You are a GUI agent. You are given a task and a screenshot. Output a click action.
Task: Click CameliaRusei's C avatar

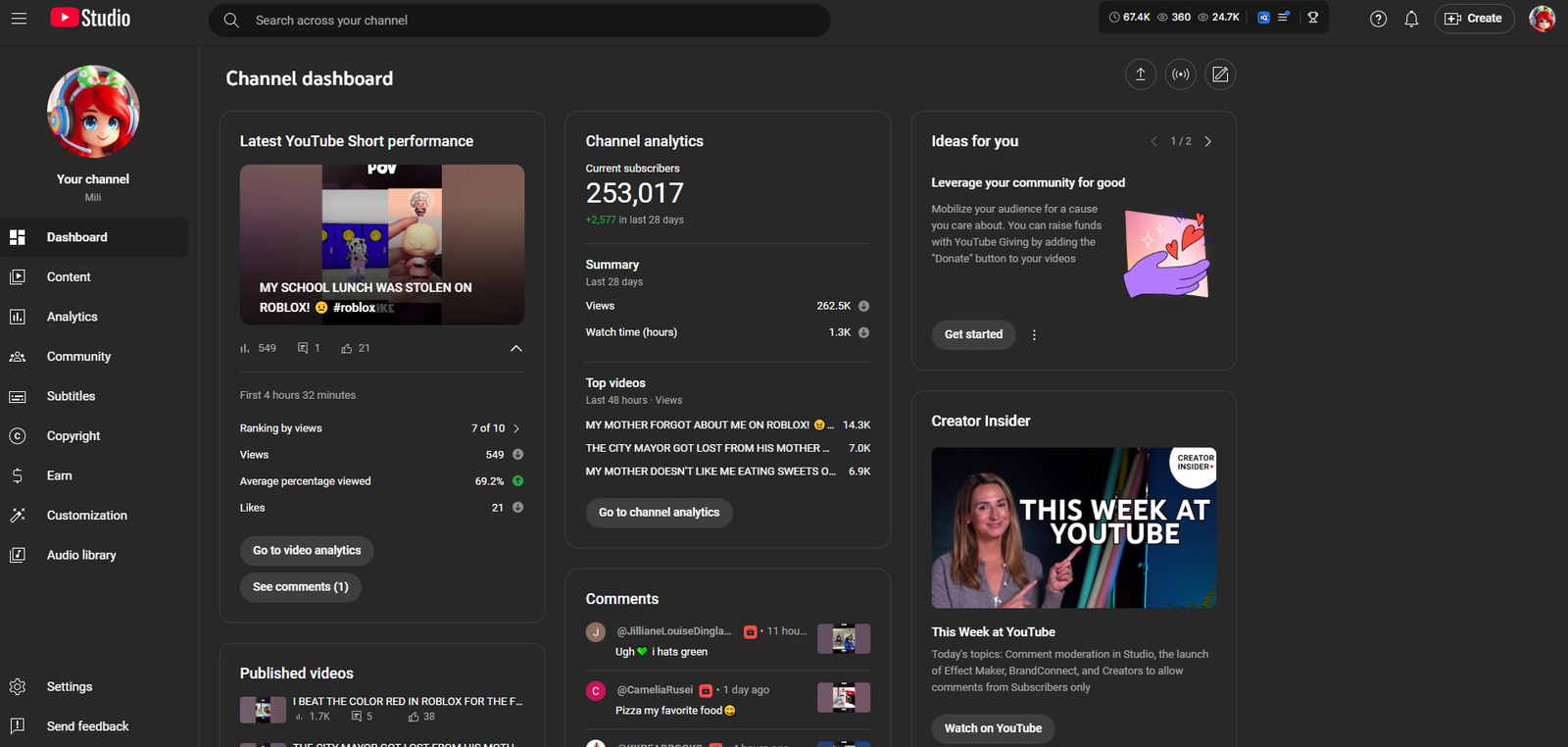(x=596, y=691)
